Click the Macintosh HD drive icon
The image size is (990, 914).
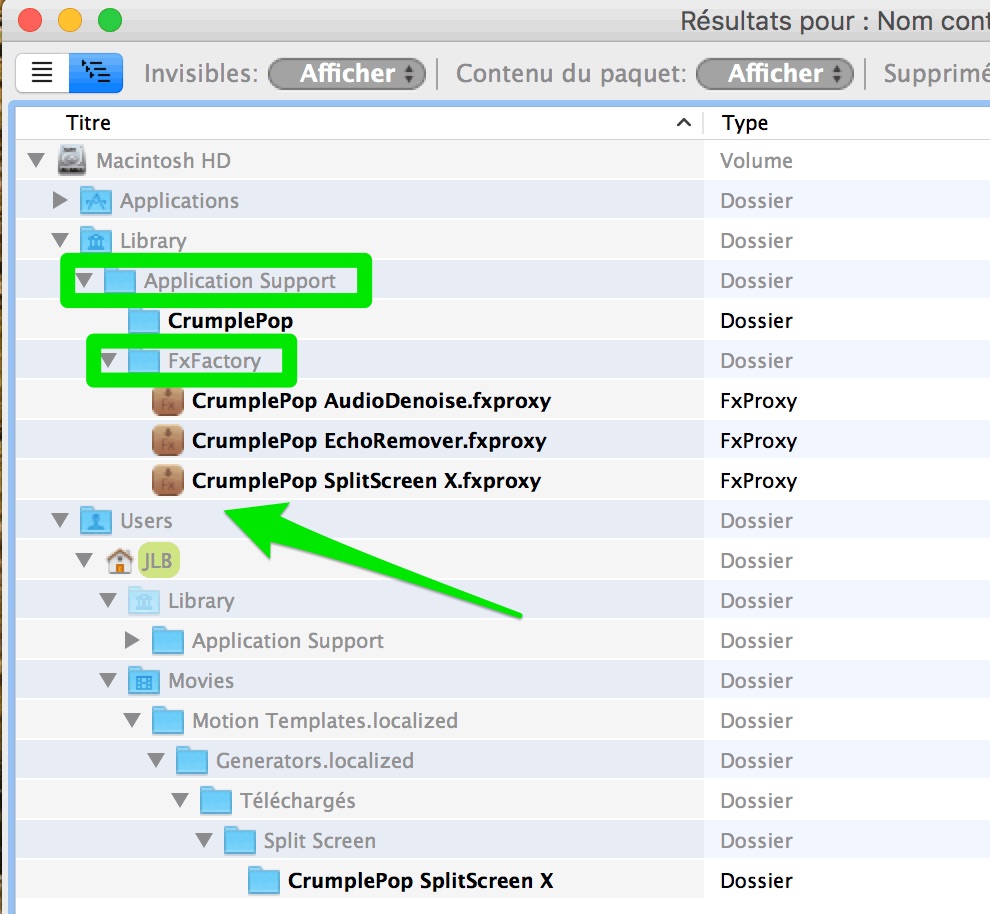[x=71, y=160]
